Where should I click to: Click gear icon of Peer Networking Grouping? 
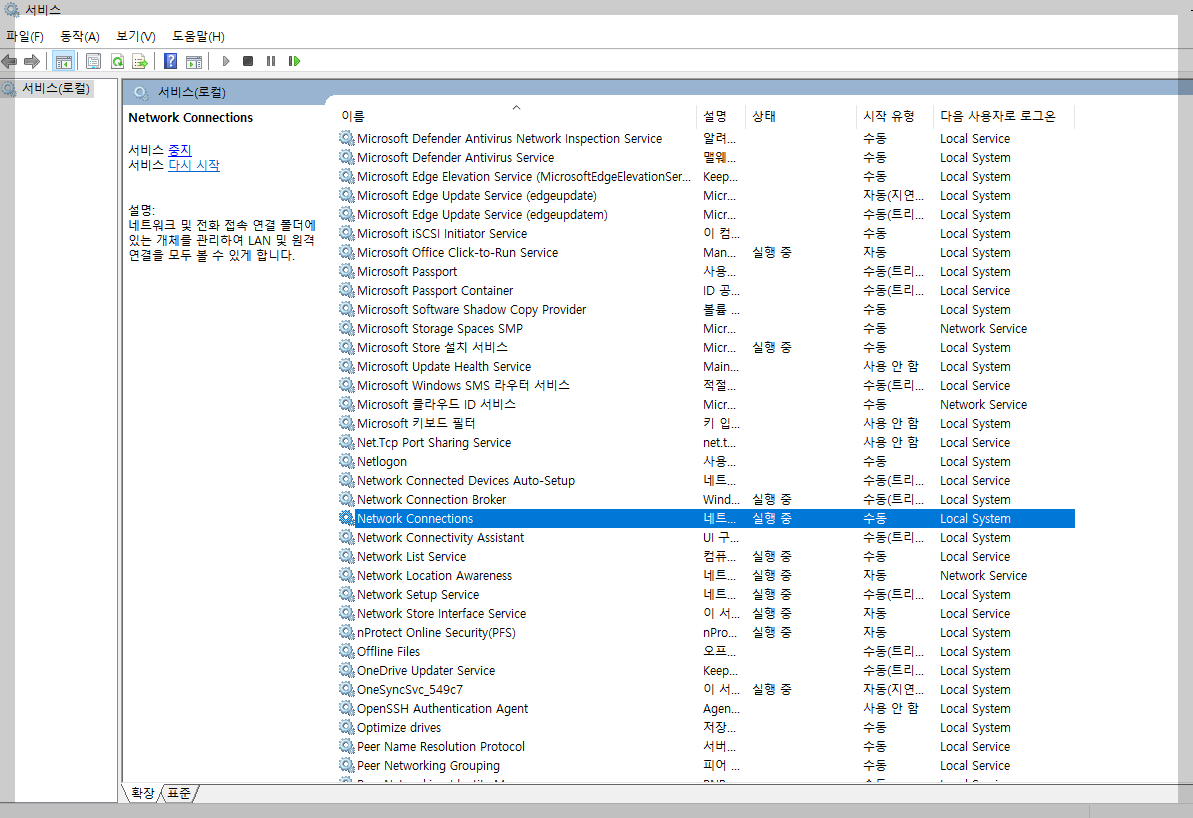click(x=346, y=765)
